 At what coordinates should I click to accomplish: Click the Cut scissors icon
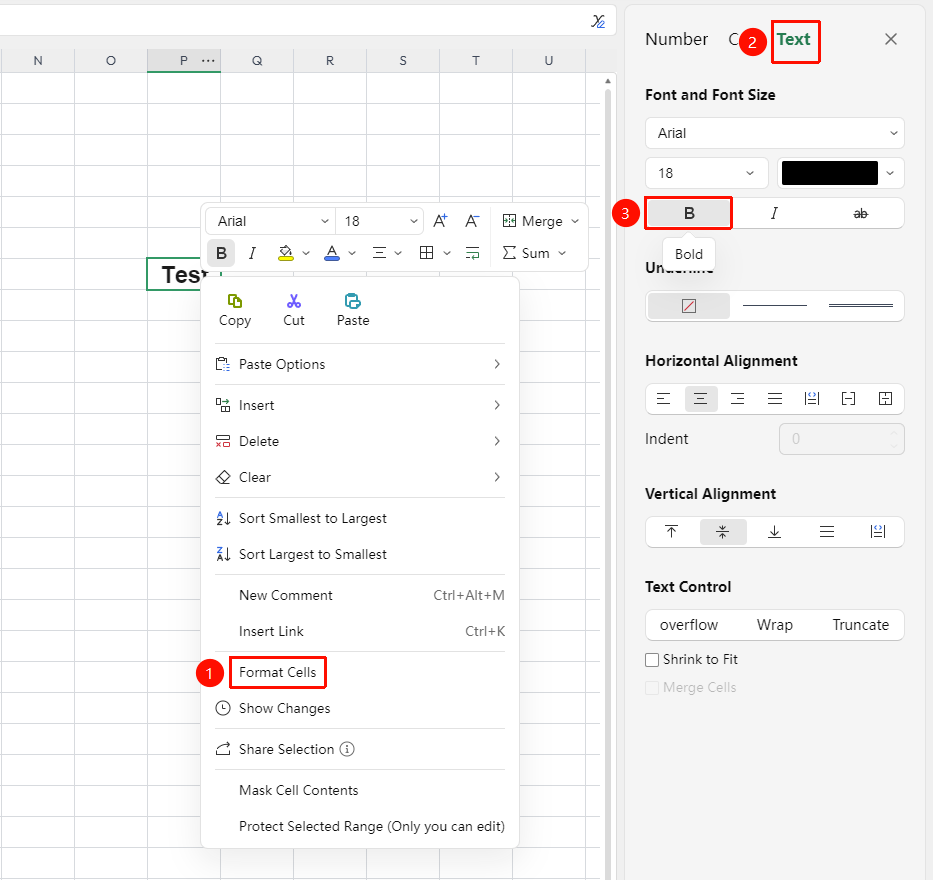pyautogui.click(x=293, y=301)
